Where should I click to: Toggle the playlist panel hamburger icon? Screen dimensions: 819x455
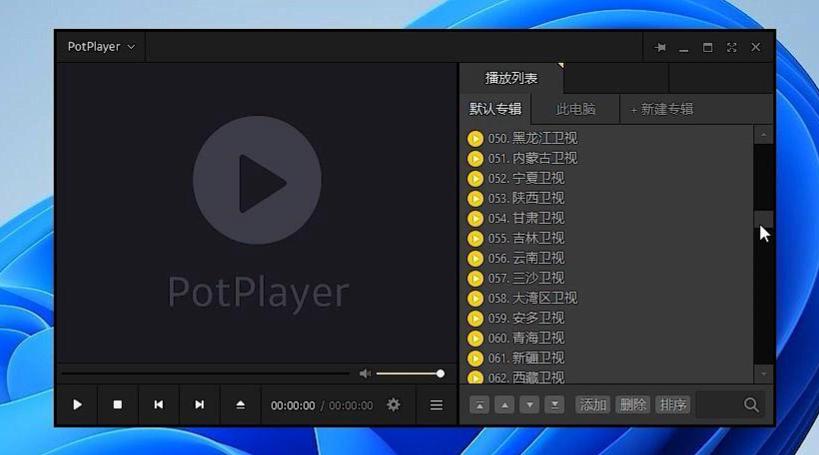point(436,405)
